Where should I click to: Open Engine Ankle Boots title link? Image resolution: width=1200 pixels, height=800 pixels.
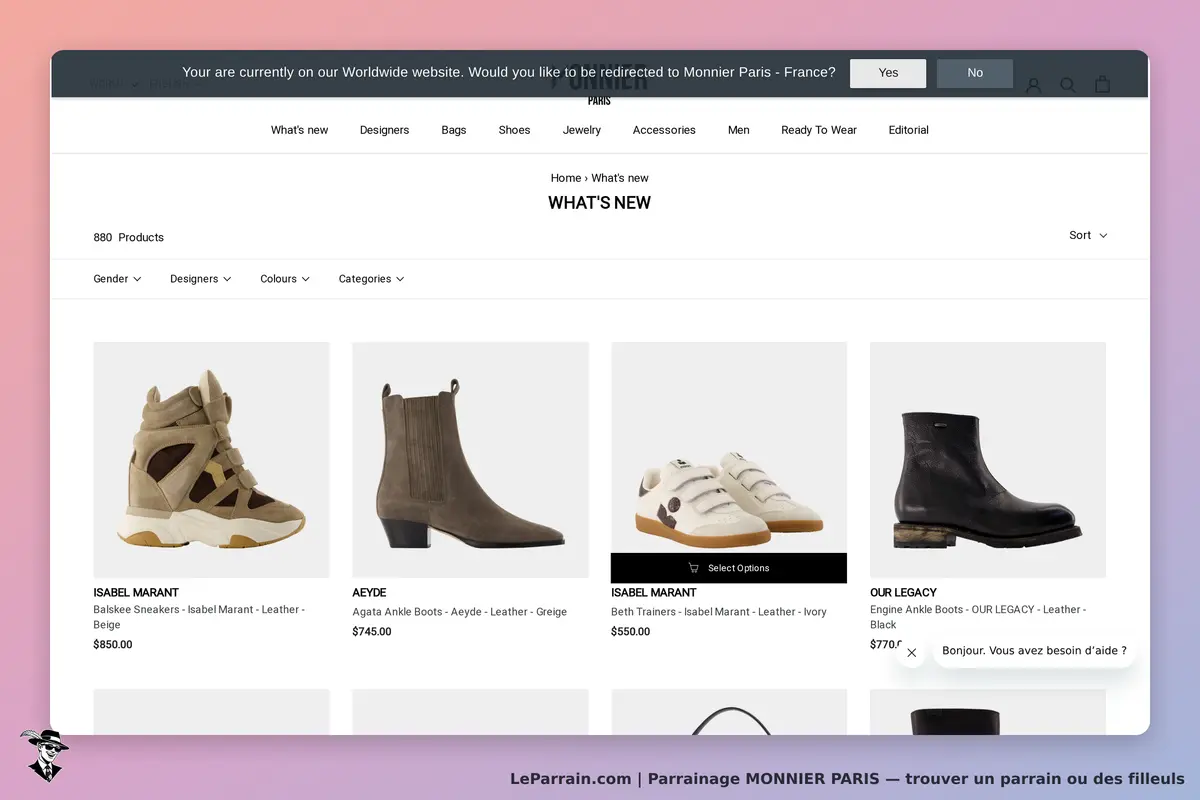point(978,617)
